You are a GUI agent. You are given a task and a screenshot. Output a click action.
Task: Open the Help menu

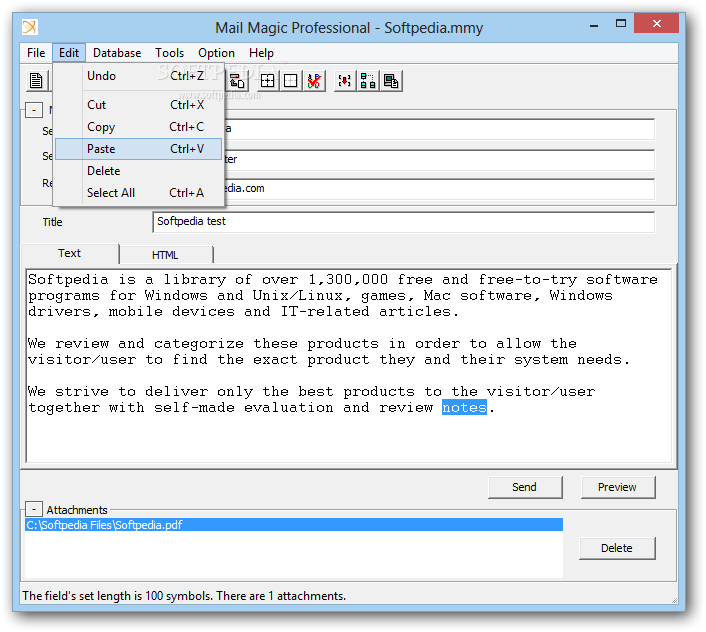pyautogui.click(x=261, y=53)
